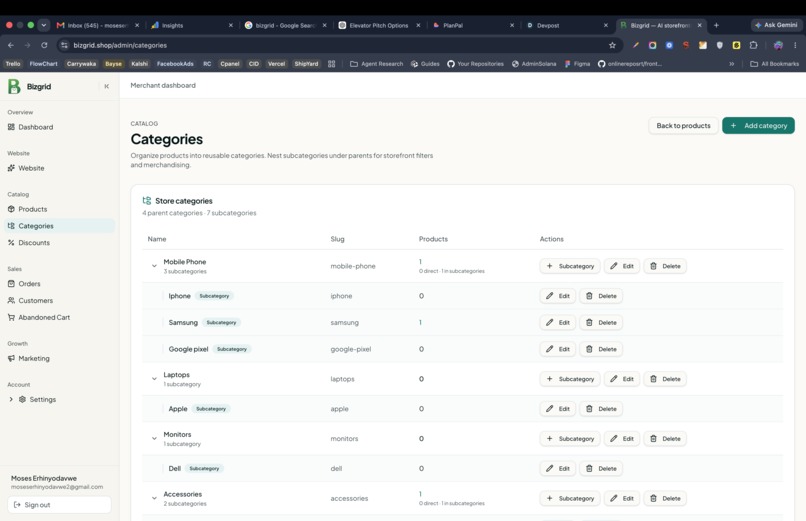The image size is (806, 521).
Task: Open the Agent Research bookmark folder
Action: [377, 64]
